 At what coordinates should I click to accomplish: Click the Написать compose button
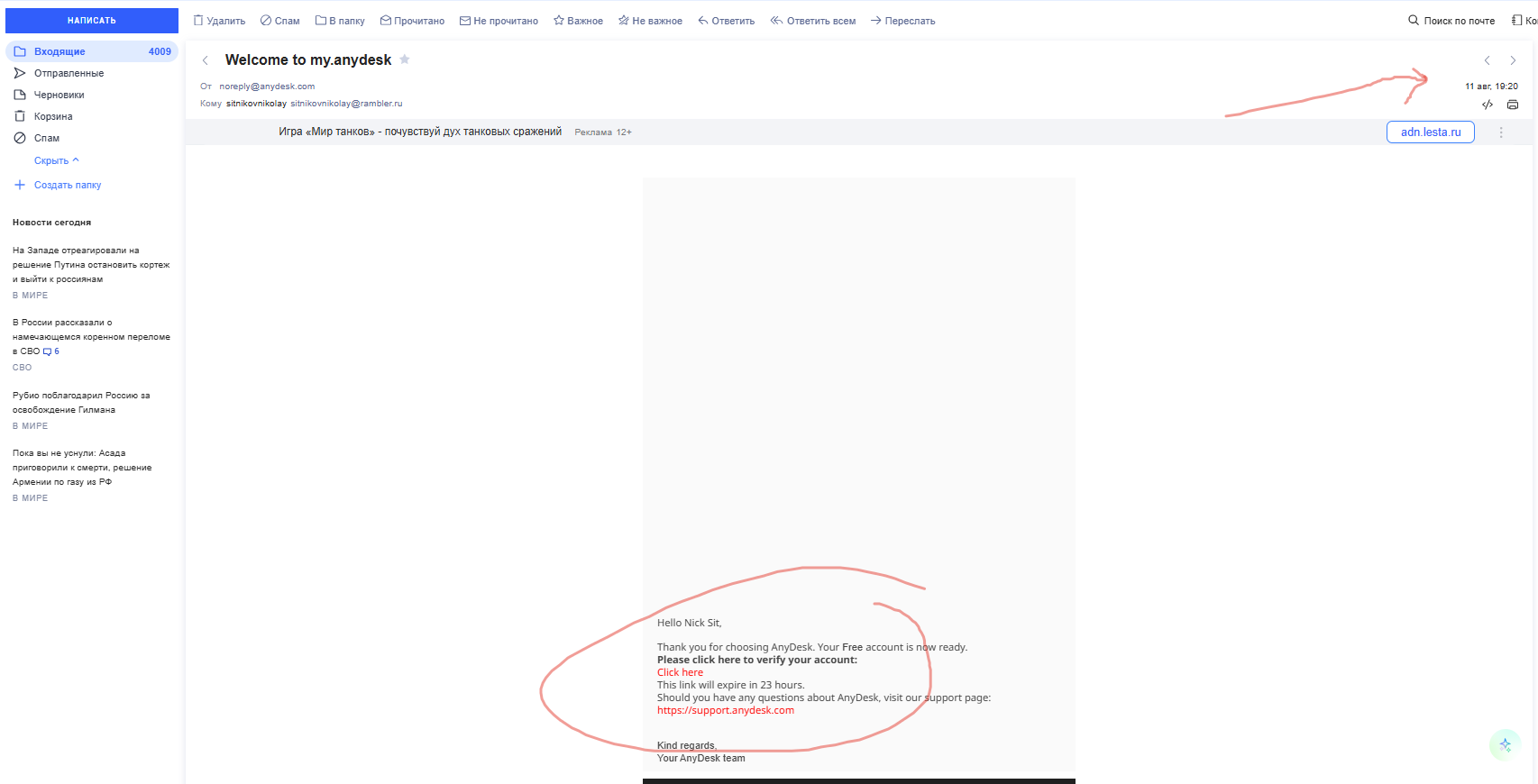point(92,21)
